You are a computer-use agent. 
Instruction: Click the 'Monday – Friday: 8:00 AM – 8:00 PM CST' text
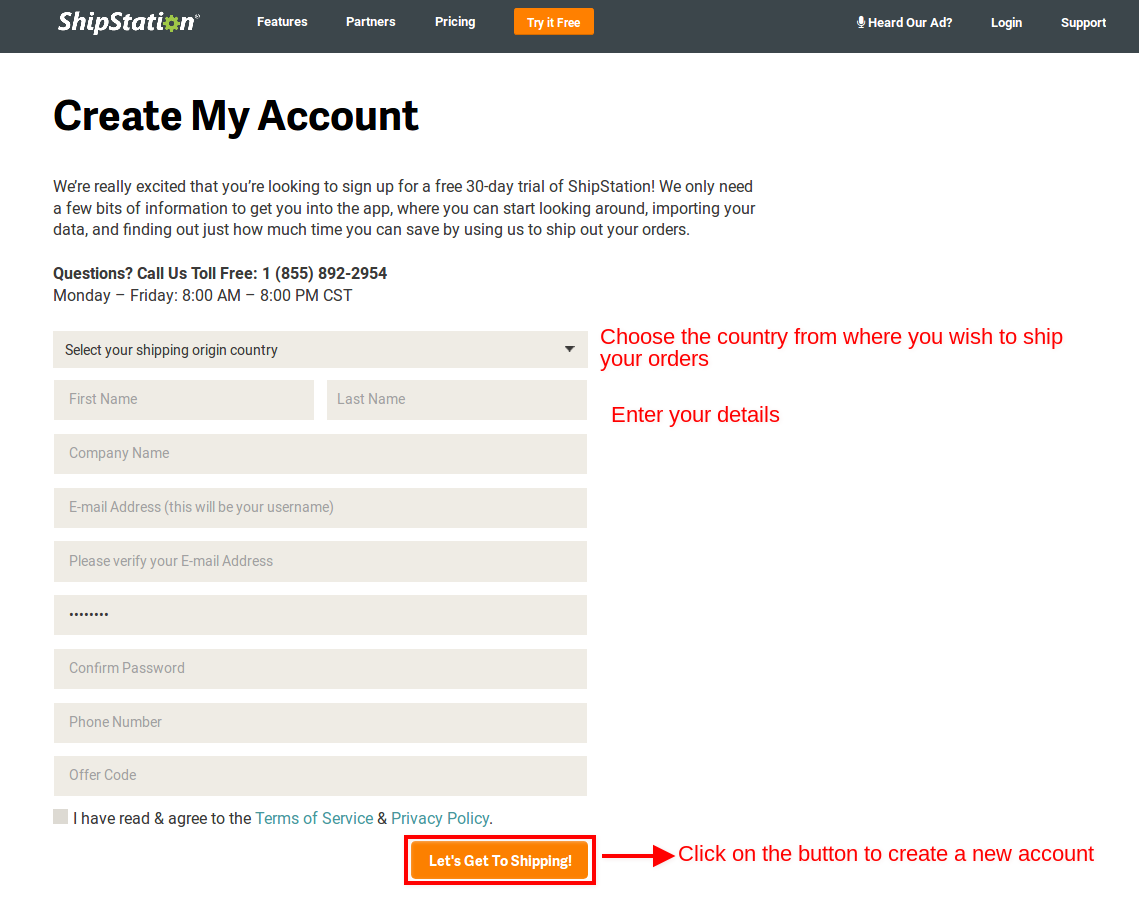coord(203,296)
